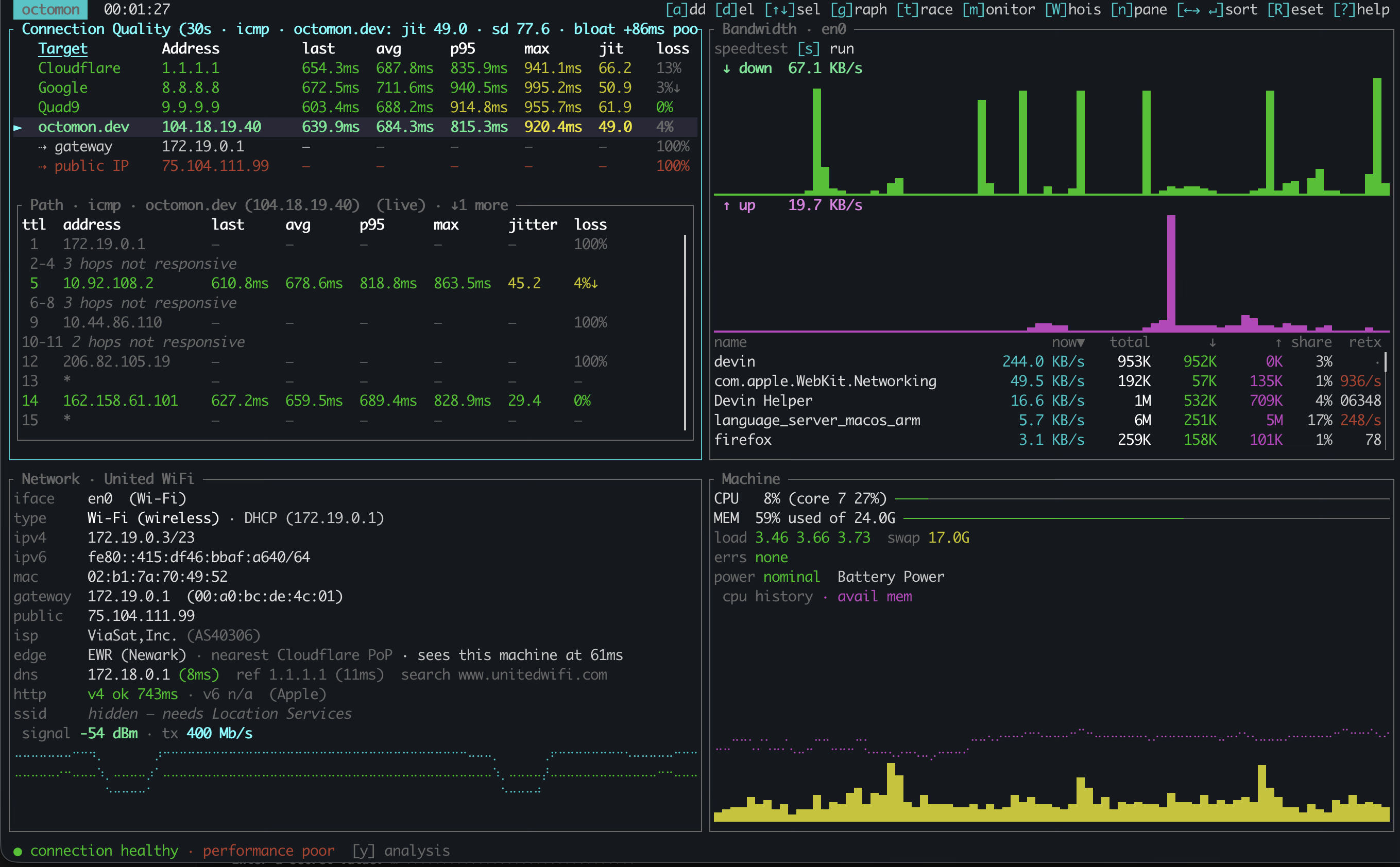Click the '6-8 3 hops not responsive' row

coord(133,303)
